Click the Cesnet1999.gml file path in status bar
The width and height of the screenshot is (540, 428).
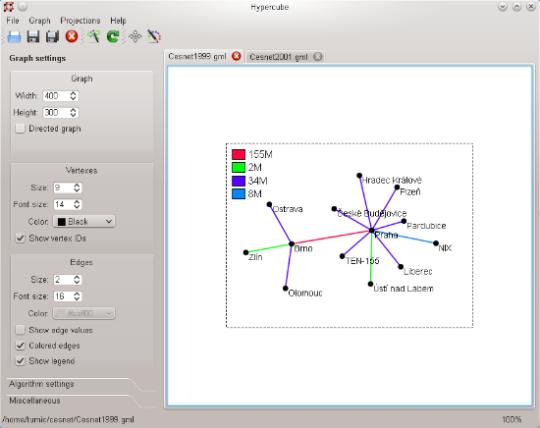(68, 419)
